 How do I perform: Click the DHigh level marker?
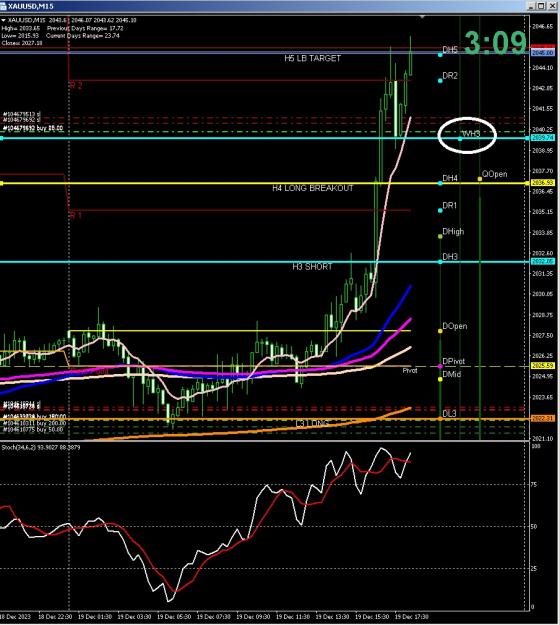(440, 237)
